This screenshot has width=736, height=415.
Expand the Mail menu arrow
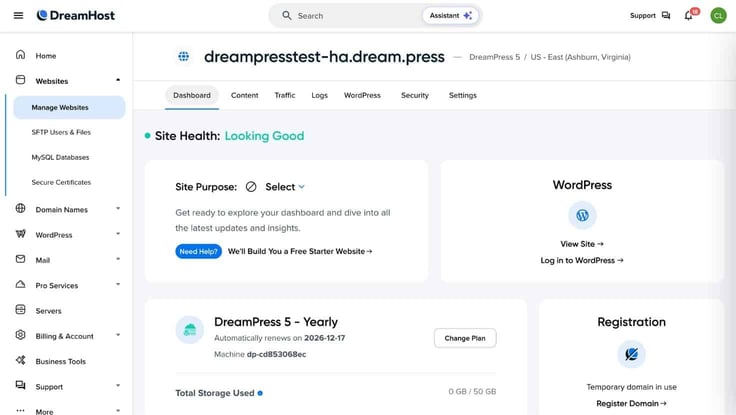click(118, 259)
